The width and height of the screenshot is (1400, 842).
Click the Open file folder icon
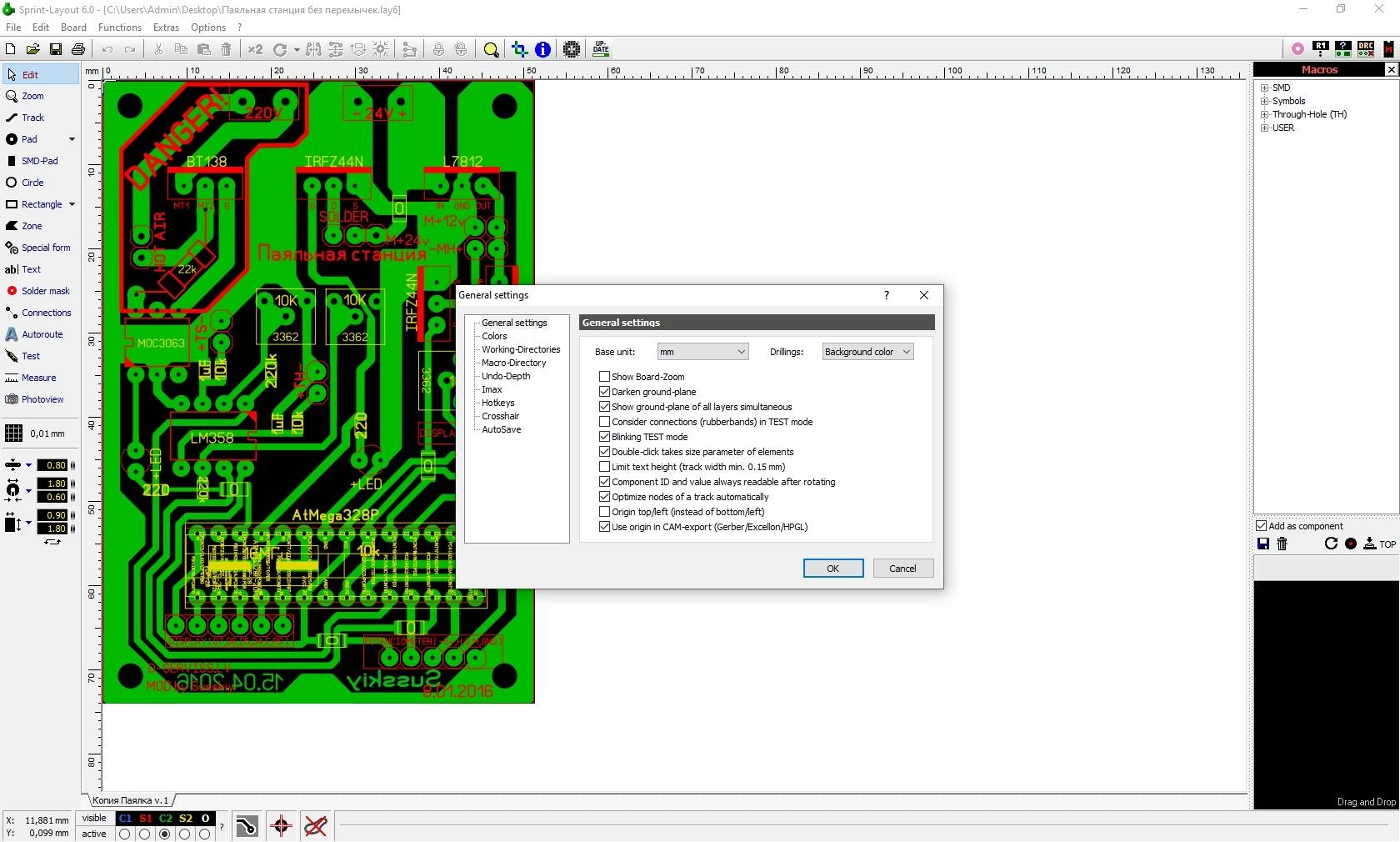click(x=33, y=49)
